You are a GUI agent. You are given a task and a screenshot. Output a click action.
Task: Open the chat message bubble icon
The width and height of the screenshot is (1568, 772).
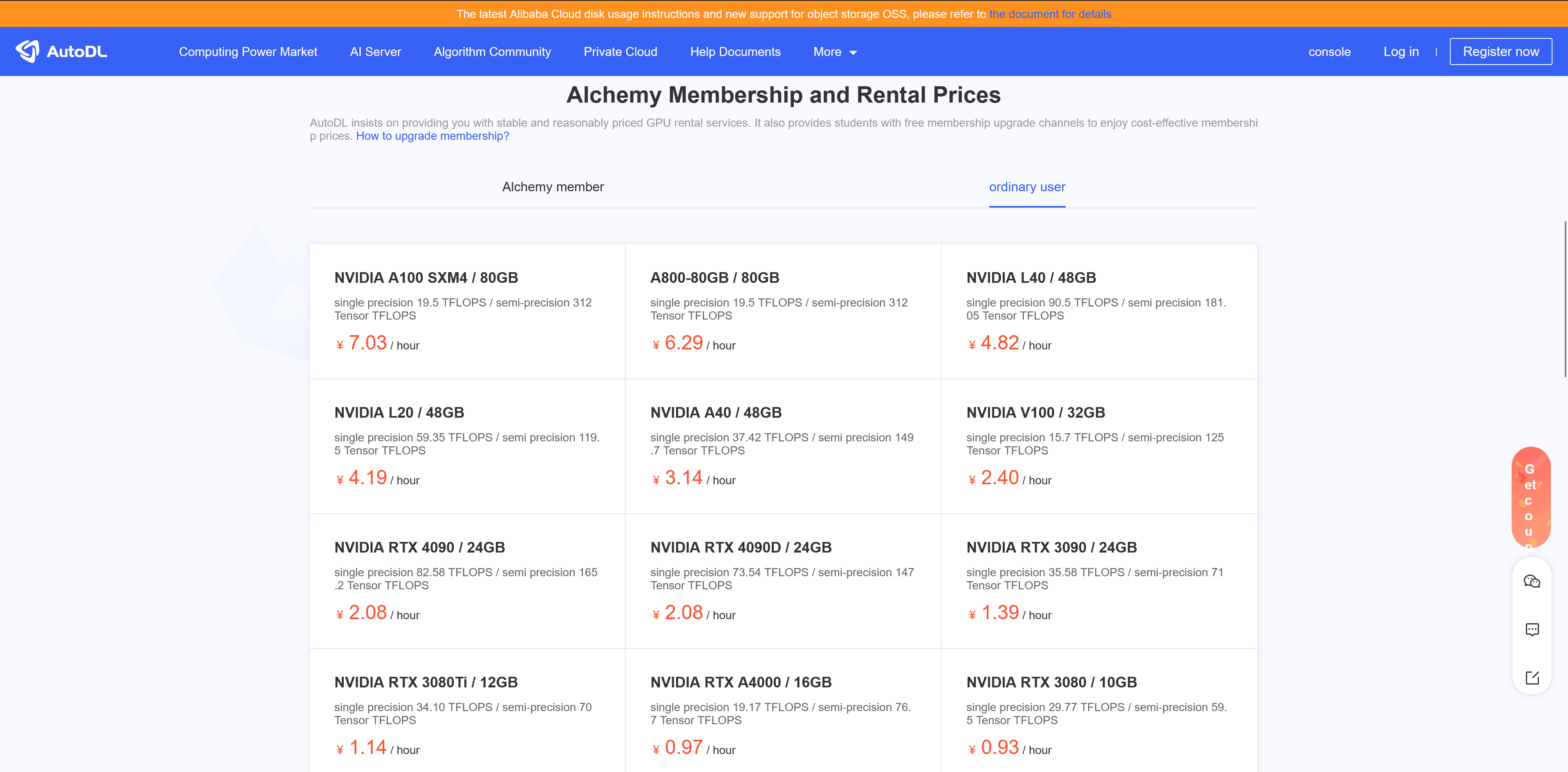pos(1532,630)
